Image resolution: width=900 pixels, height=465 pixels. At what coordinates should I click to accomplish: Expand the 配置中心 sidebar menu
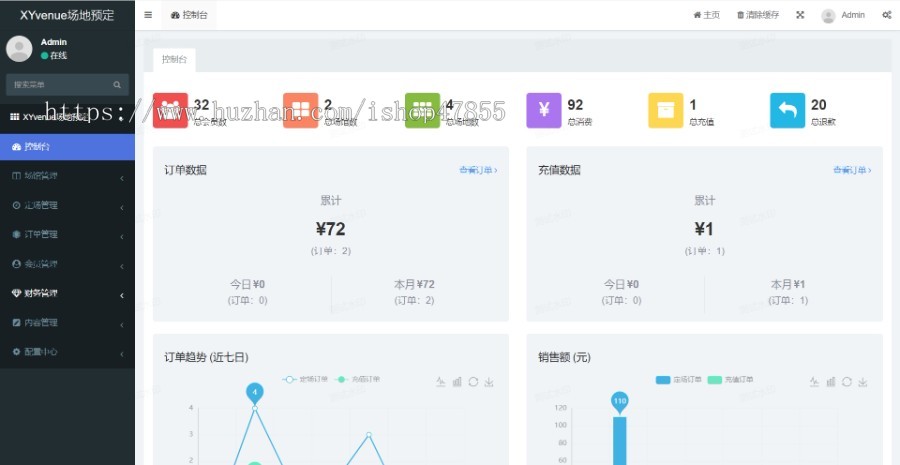pyautogui.click(x=67, y=352)
